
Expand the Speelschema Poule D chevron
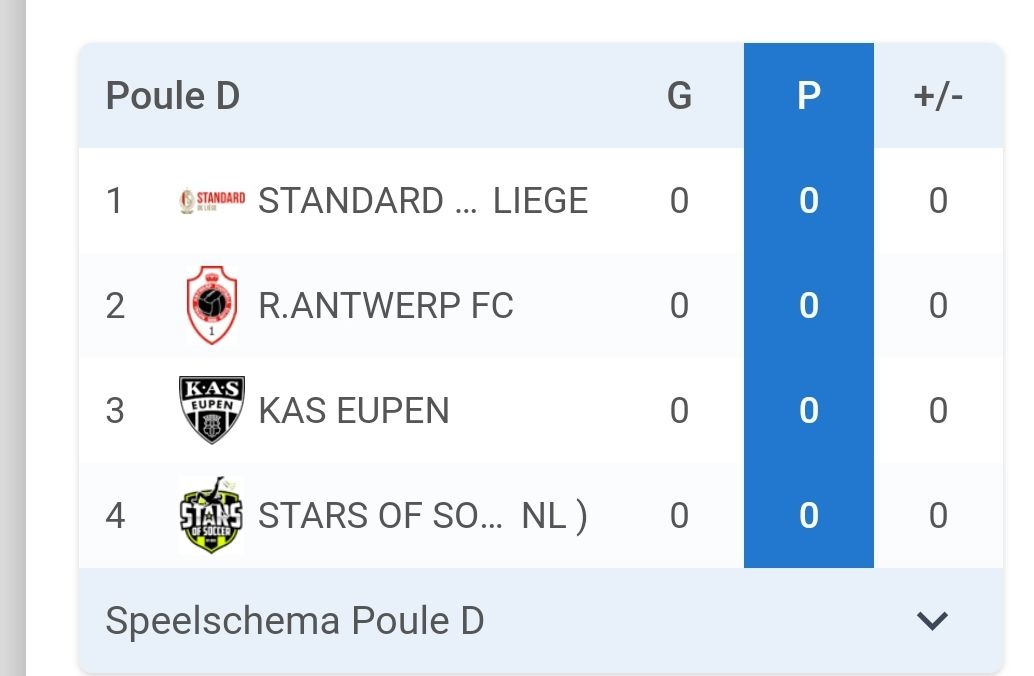932,621
